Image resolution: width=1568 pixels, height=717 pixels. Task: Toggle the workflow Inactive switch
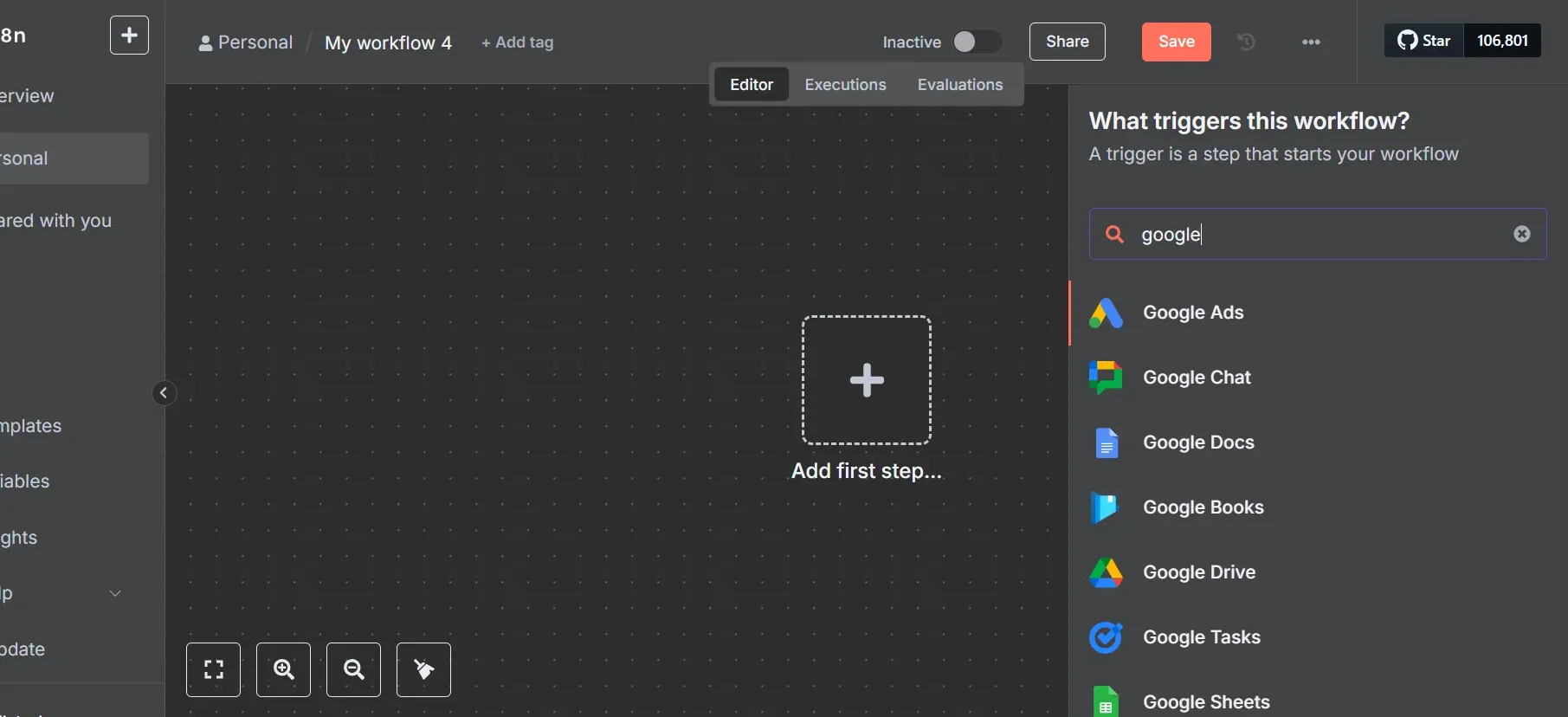click(x=976, y=42)
